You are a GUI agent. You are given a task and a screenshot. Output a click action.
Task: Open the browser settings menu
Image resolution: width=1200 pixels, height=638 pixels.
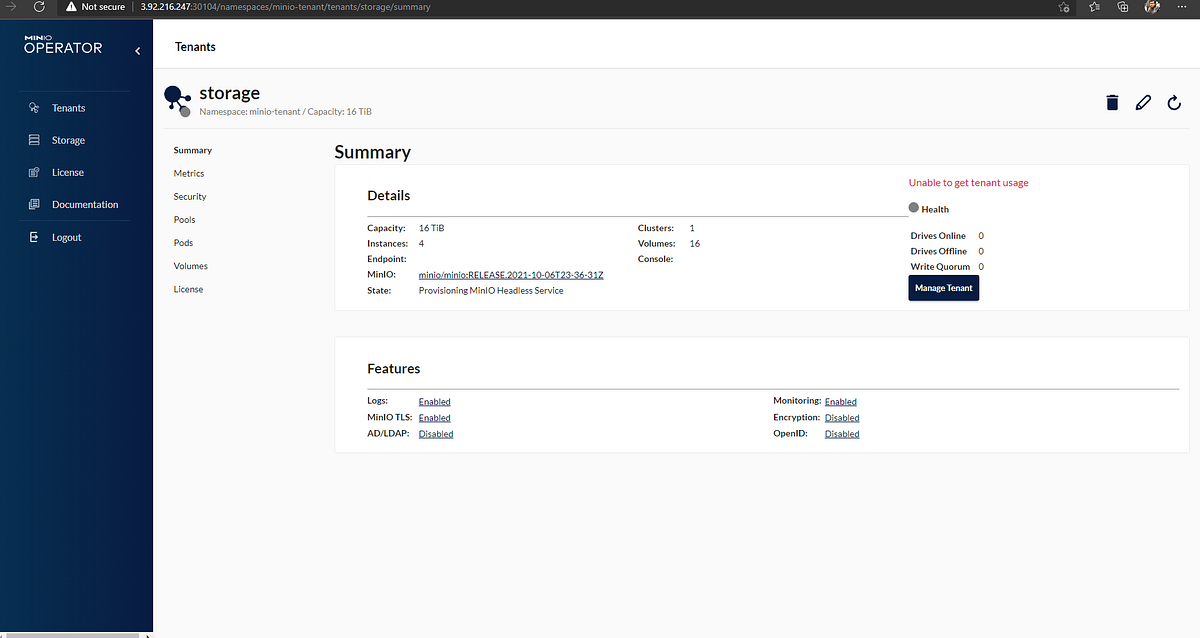tap(1181, 7)
